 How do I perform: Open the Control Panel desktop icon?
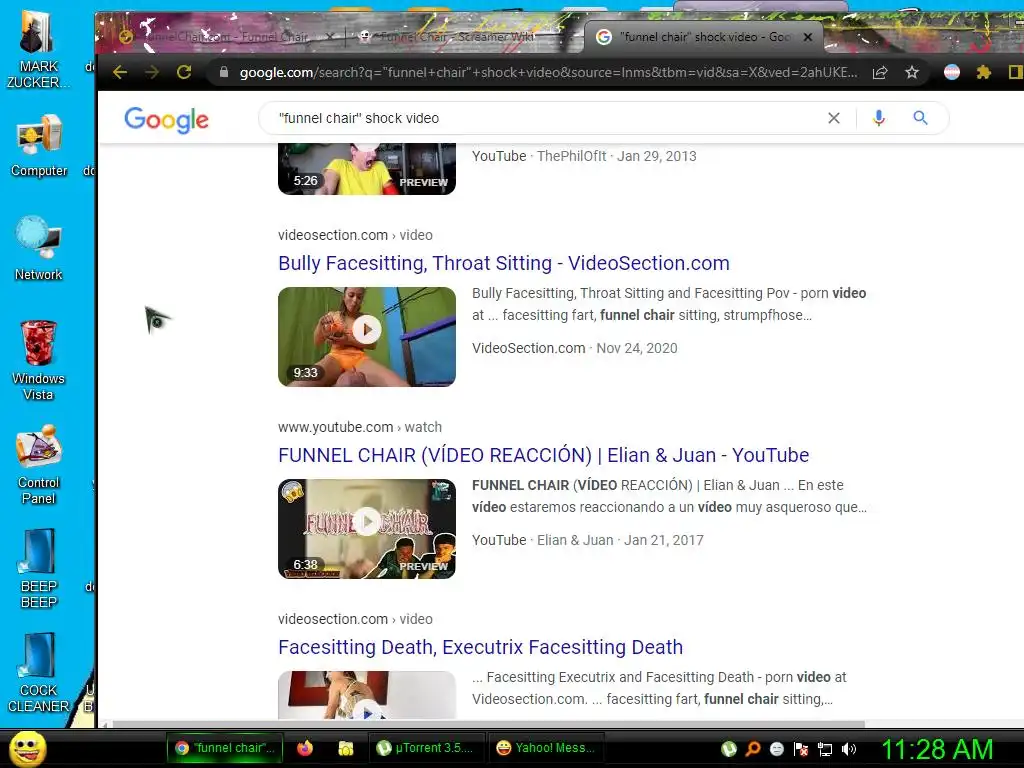tap(39, 464)
